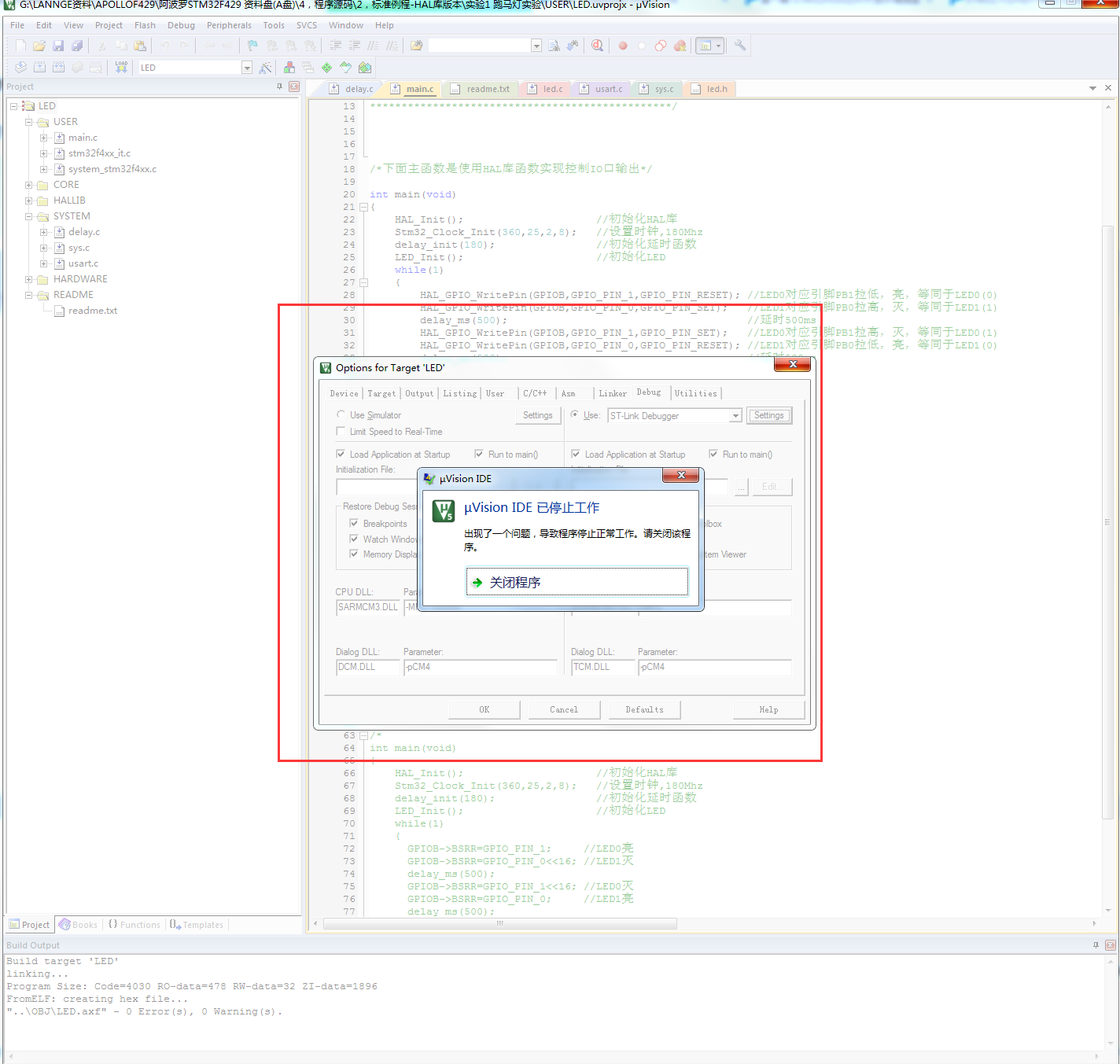Click Settings button next to ST-Link Debugger
The height and width of the screenshot is (1064, 1120).
(x=769, y=415)
